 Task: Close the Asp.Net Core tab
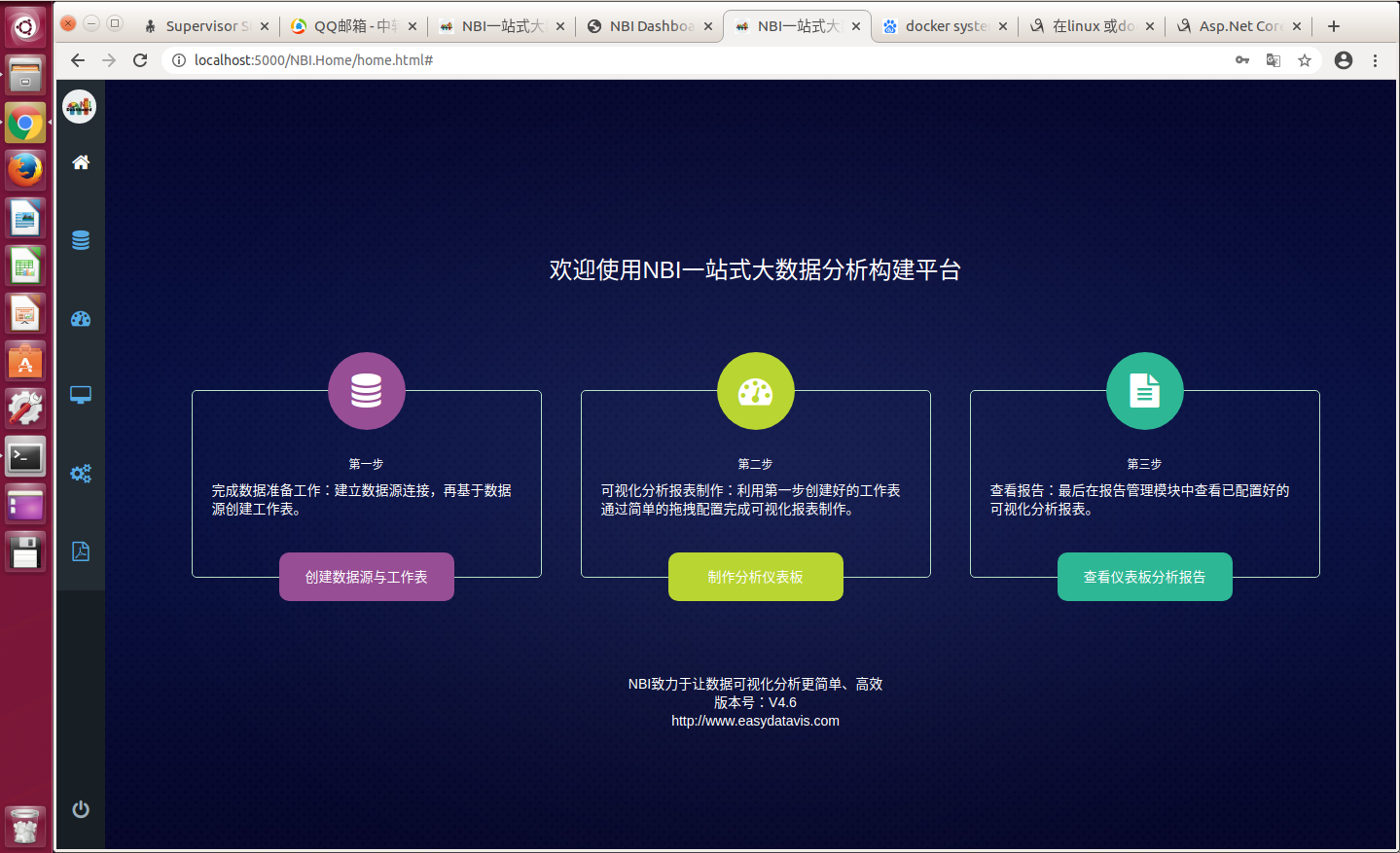(x=1297, y=26)
